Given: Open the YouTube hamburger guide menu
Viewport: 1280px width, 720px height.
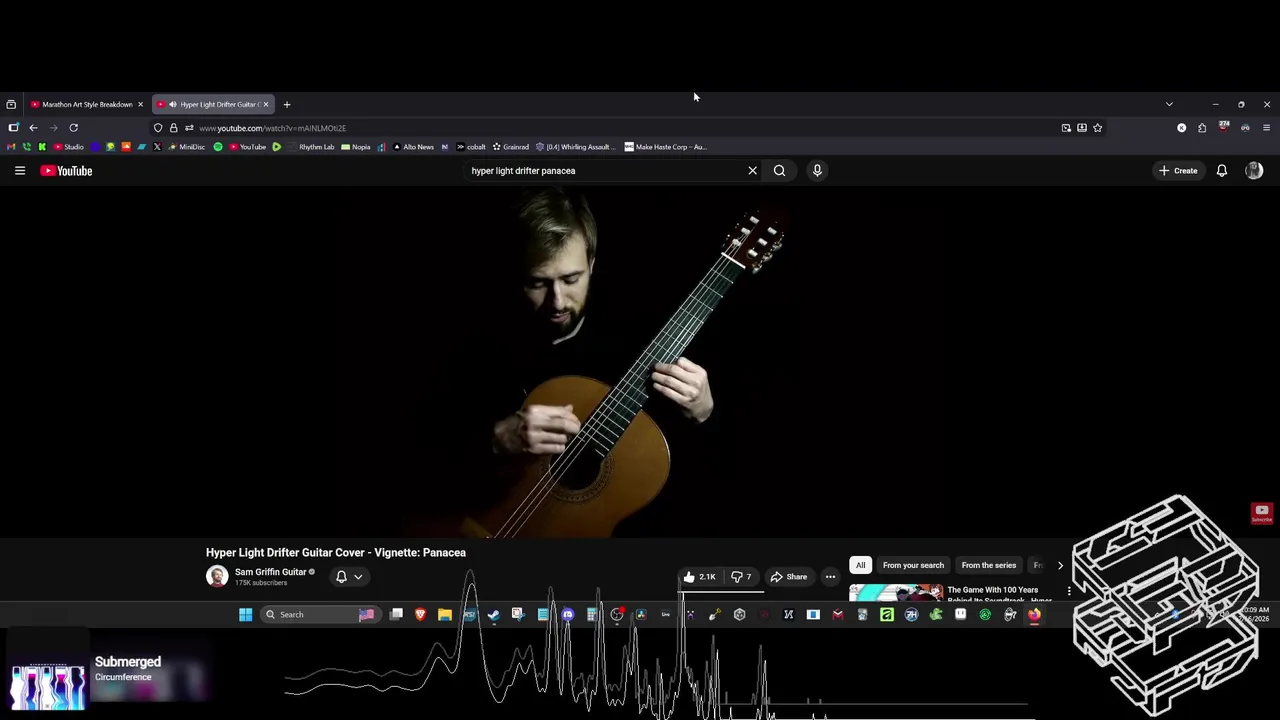Looking at the screenshot, I should (20, 171).
